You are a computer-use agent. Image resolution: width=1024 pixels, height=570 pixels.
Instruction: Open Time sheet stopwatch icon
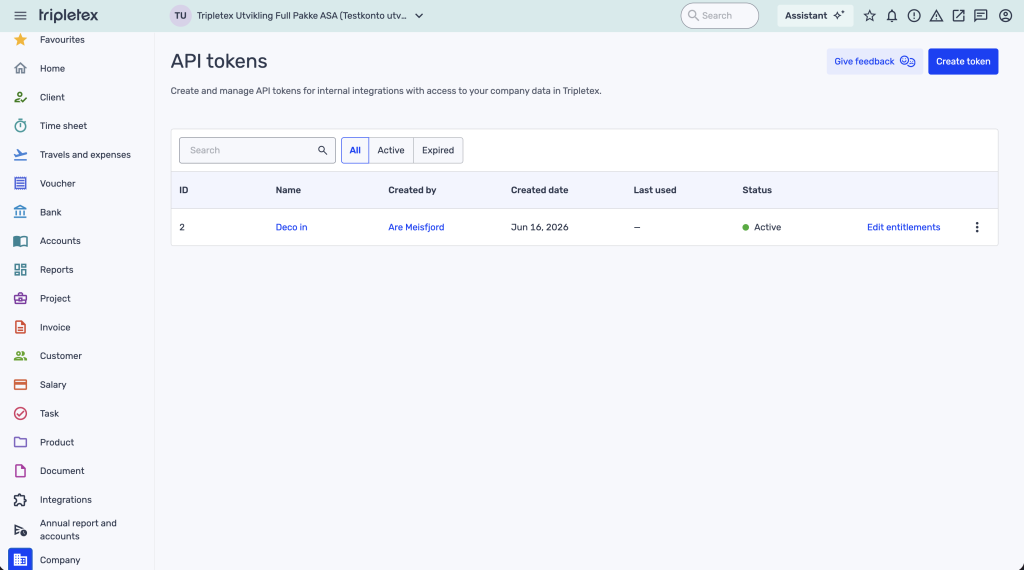(20, 125)
